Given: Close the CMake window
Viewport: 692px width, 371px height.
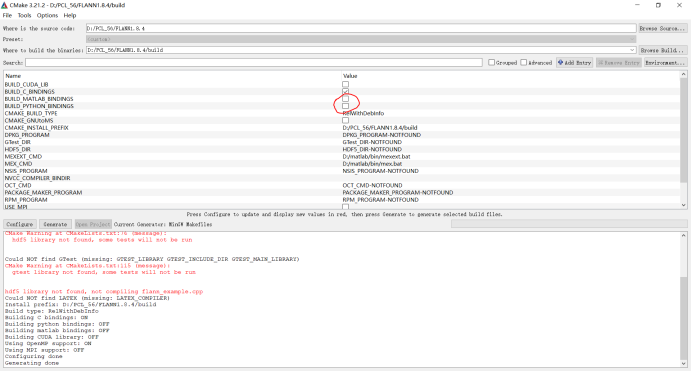Looking at the screenshot, I should tap(680, 5).
